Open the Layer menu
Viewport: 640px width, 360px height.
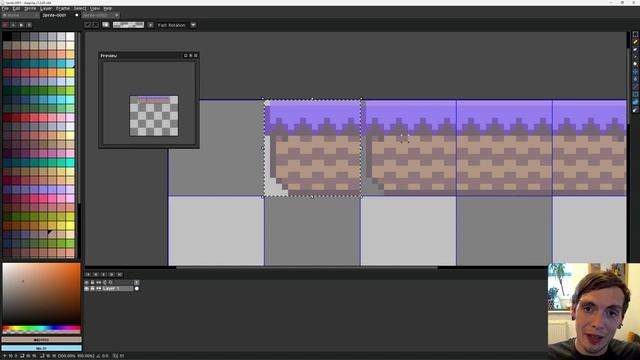coord(46,8)
